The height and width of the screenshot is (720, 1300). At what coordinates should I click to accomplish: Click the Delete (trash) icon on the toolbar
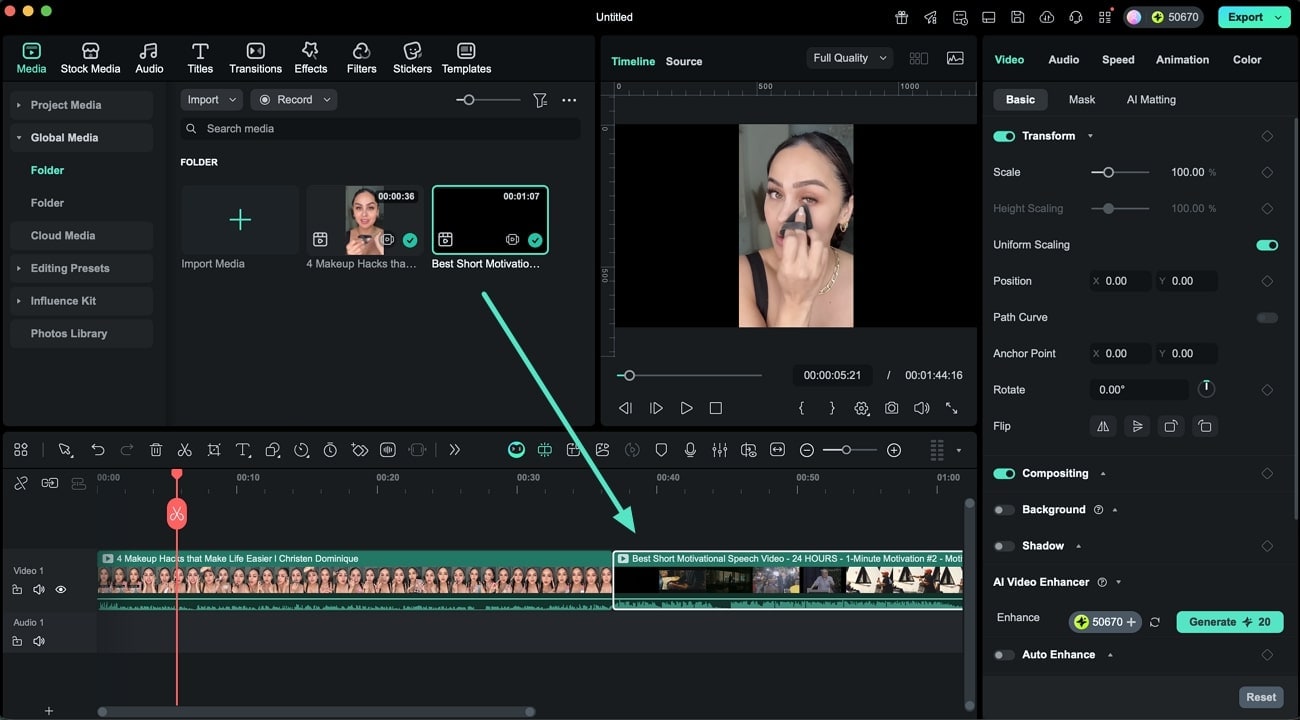156,450
